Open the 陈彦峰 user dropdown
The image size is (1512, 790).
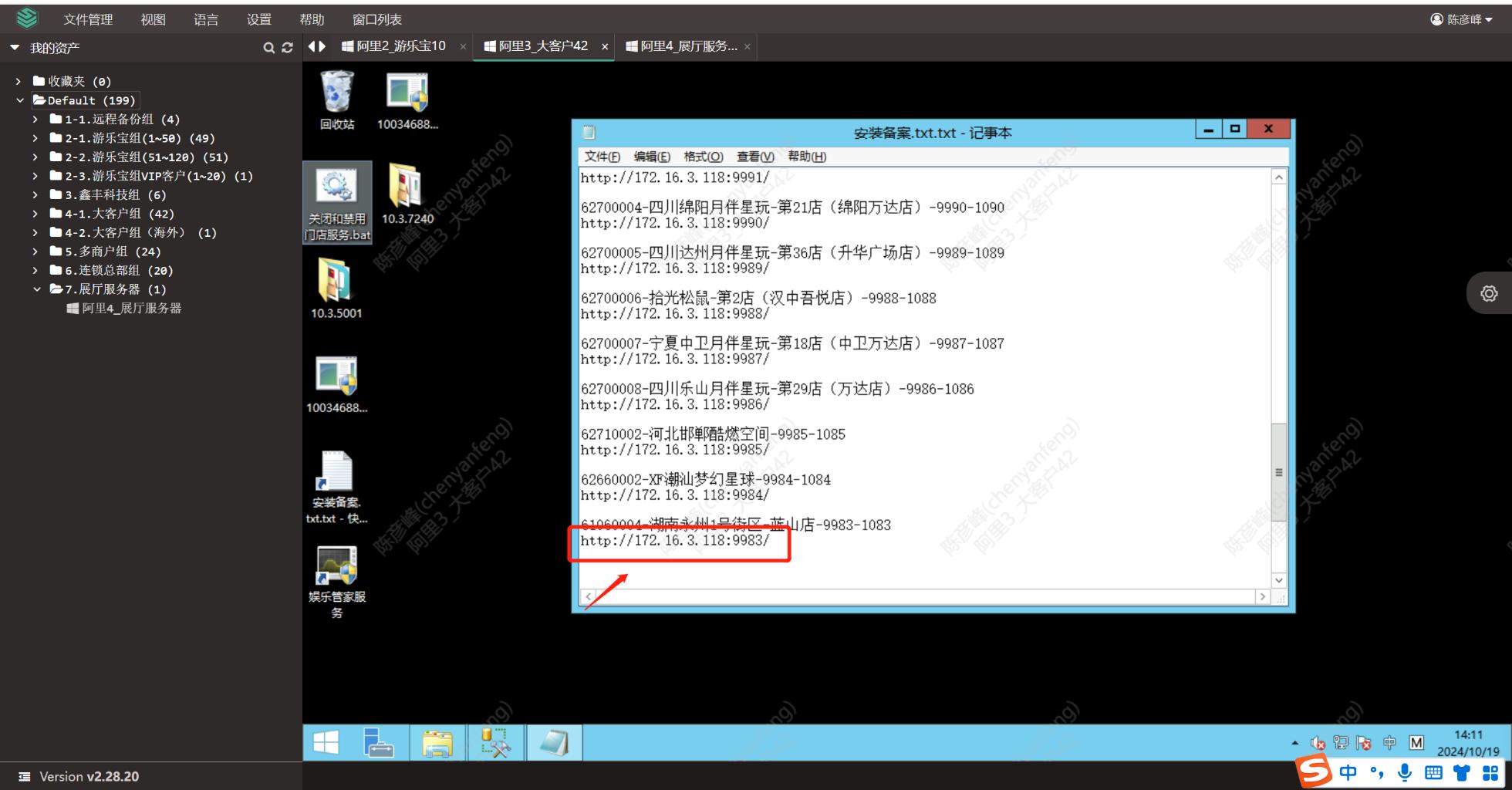(x=1461, y=19)
